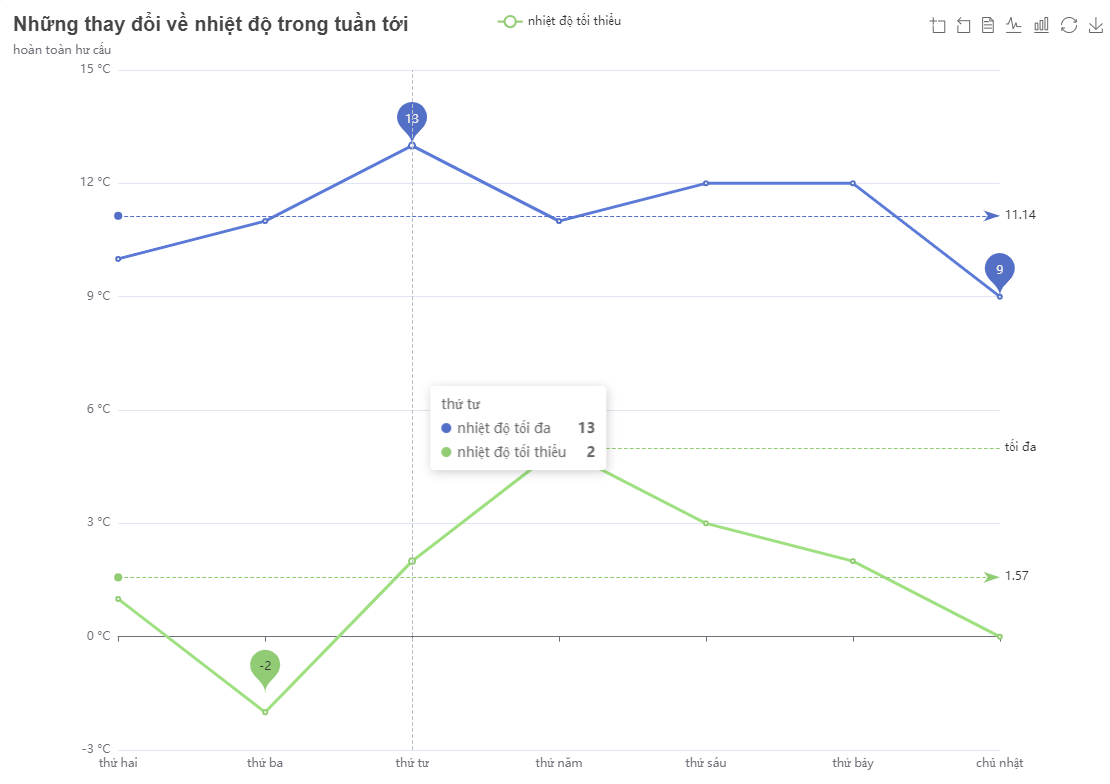Screen dimensions: 1110x784
Task: Click the 11.14 average line label
Action: pyautogui.click(x=1020, y=215)
